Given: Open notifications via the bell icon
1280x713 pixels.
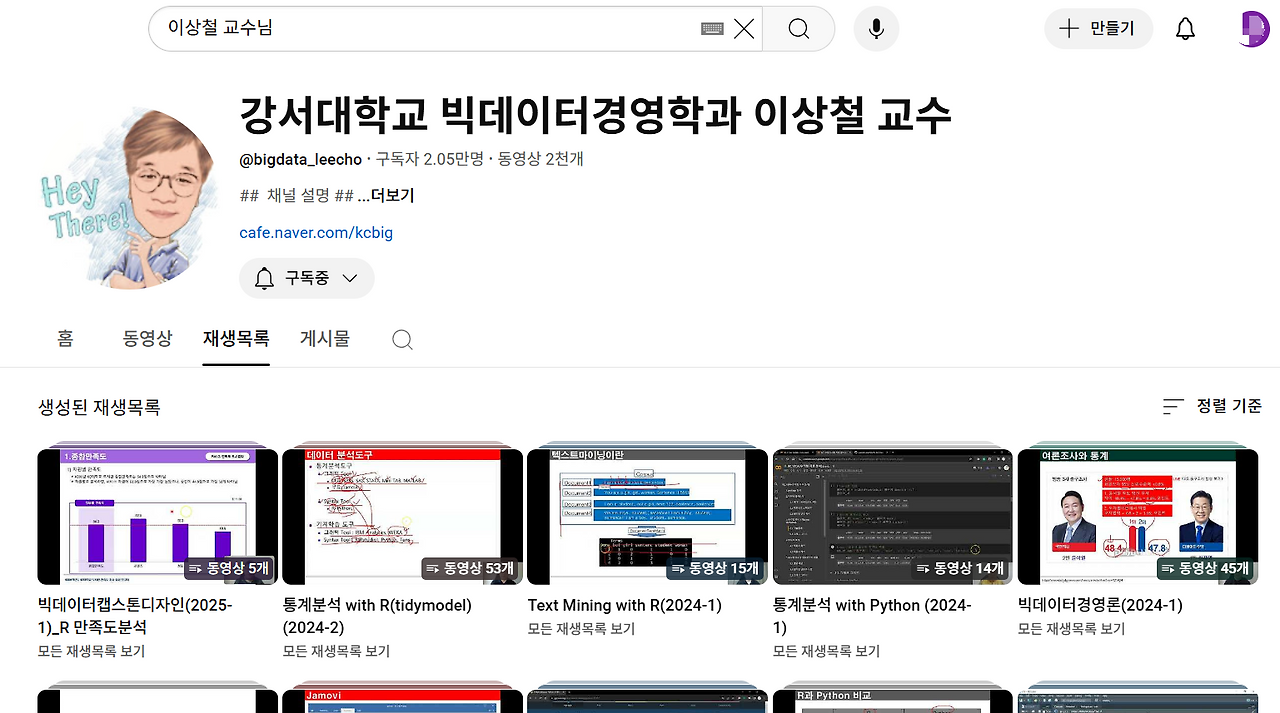Looking at the screenshot, I should pos(1185,29).
